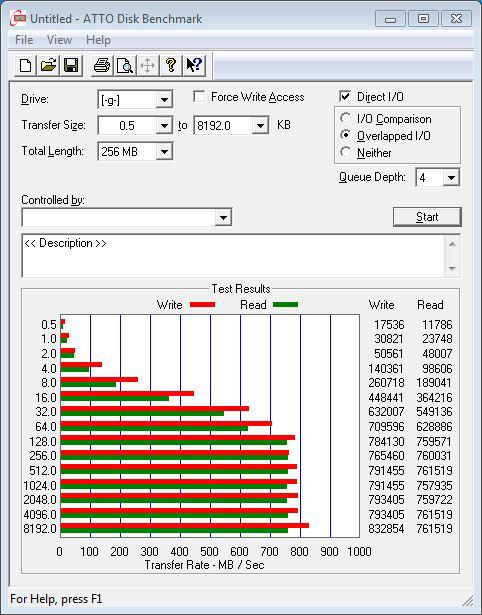Open the Help menu
Image resolution: width=482 pixels, height=615 pixels.
(x=98, y=40)
